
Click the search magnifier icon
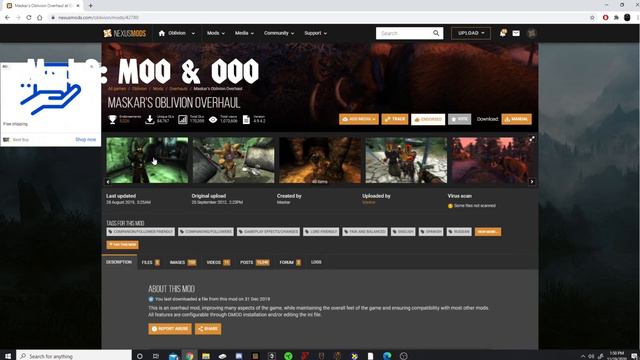436,33
